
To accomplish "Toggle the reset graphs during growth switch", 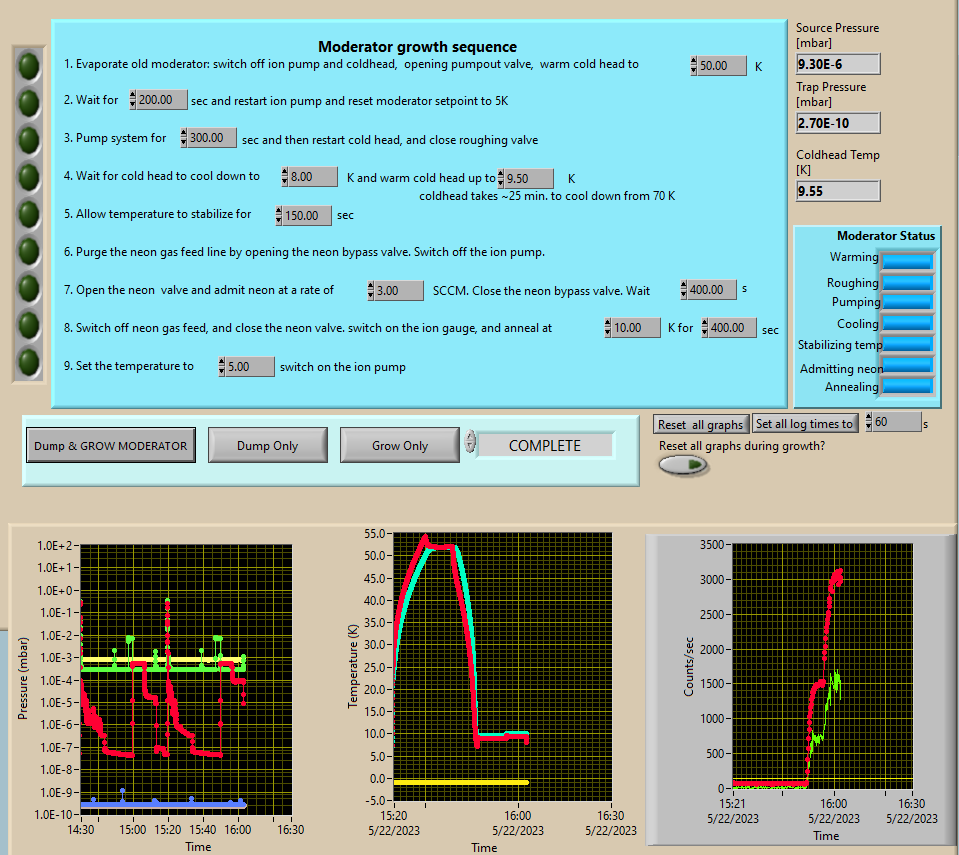I will coord(683,465).
